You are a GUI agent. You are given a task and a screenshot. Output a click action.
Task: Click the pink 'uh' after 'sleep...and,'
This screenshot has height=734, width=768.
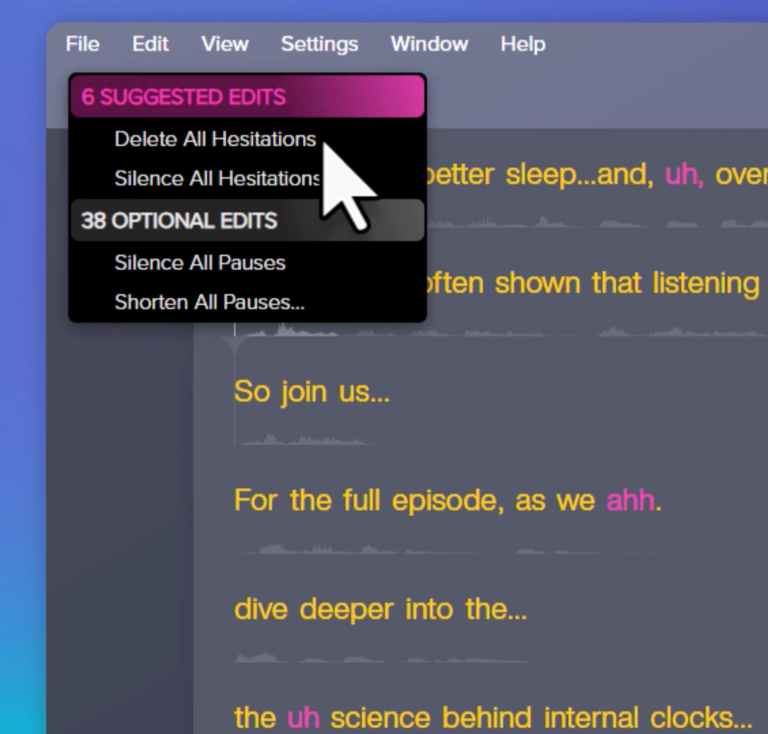point(684,174)
